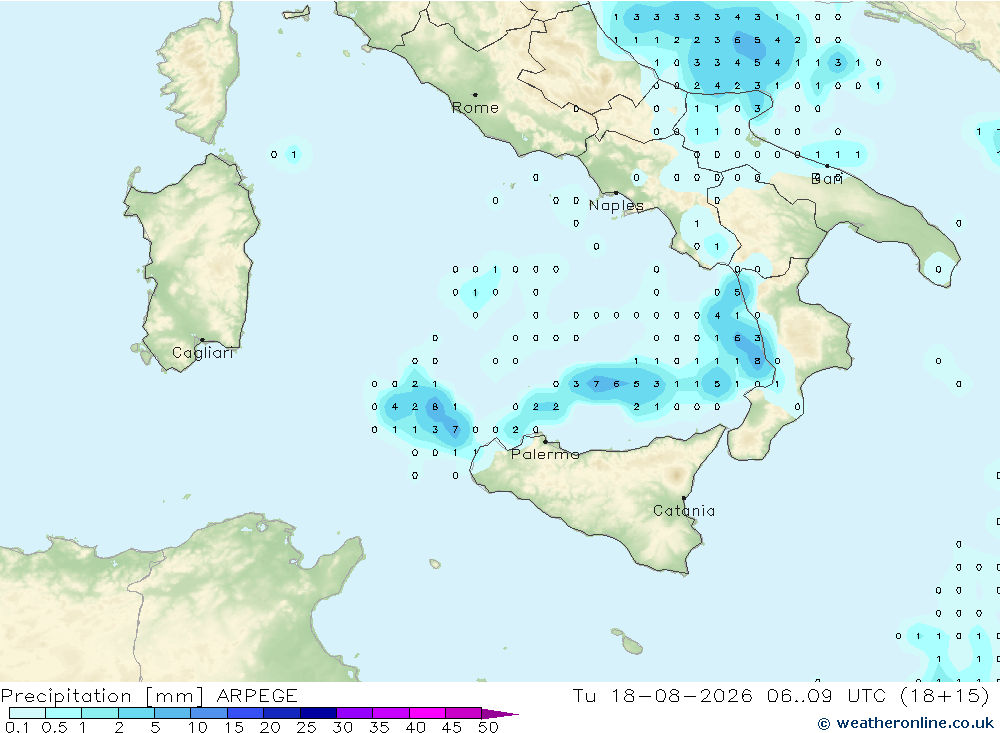
Task: Select the Cagliari label on Sardinia
Action: point(202,353)
